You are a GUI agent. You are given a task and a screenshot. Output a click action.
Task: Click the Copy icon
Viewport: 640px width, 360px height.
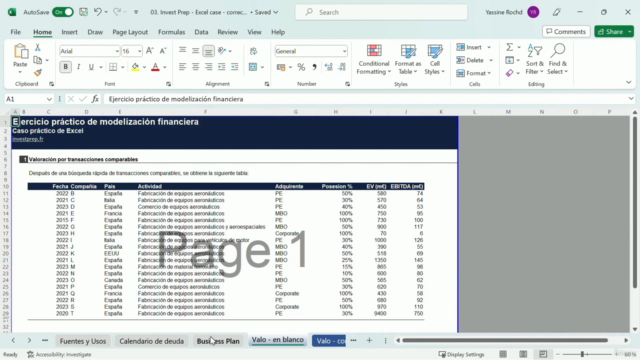(x=38, y=60)
